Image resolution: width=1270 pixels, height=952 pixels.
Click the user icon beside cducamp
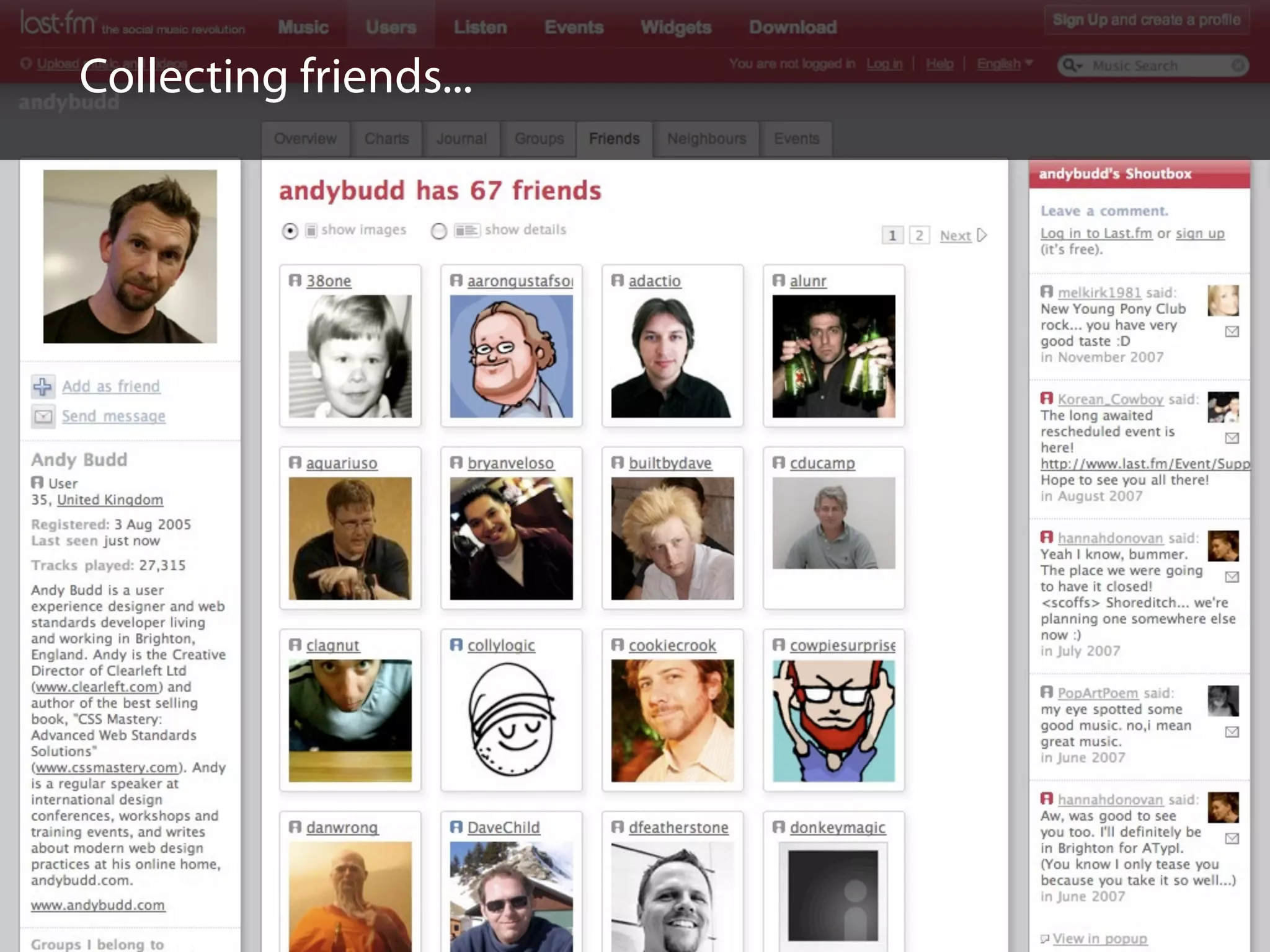(779, 463)
